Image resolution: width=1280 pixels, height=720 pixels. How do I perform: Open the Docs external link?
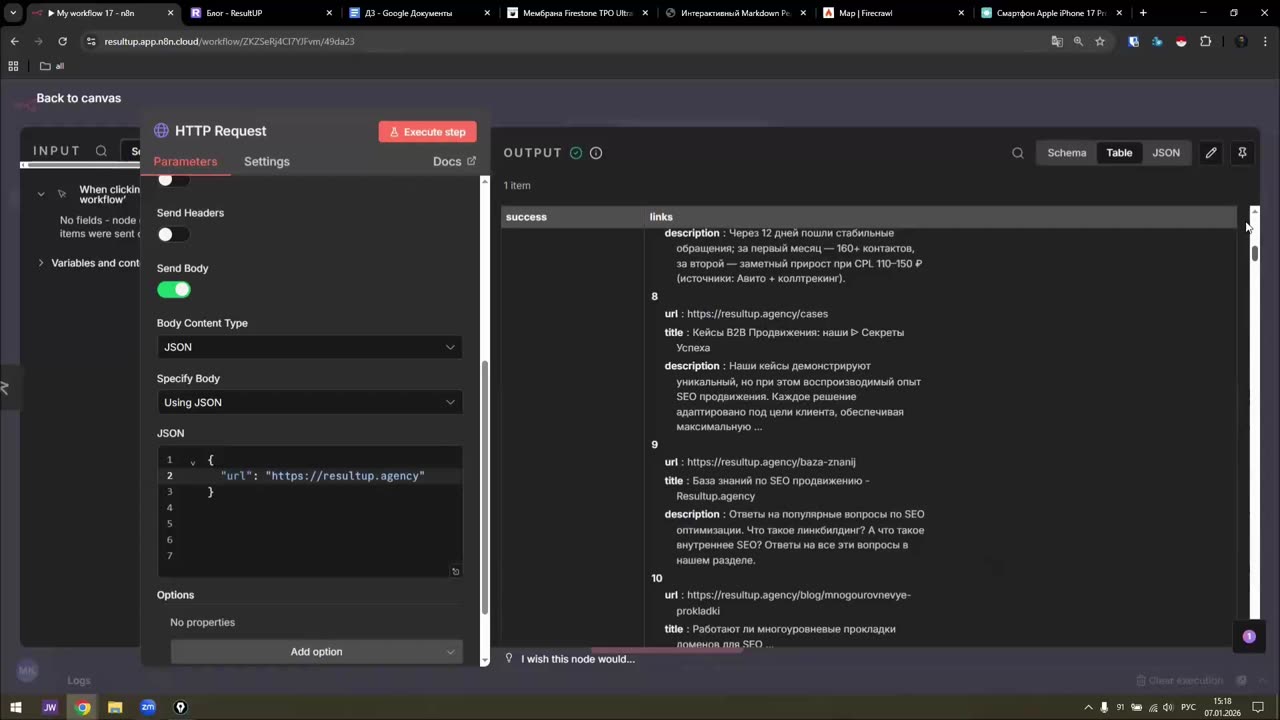point(454,161)
